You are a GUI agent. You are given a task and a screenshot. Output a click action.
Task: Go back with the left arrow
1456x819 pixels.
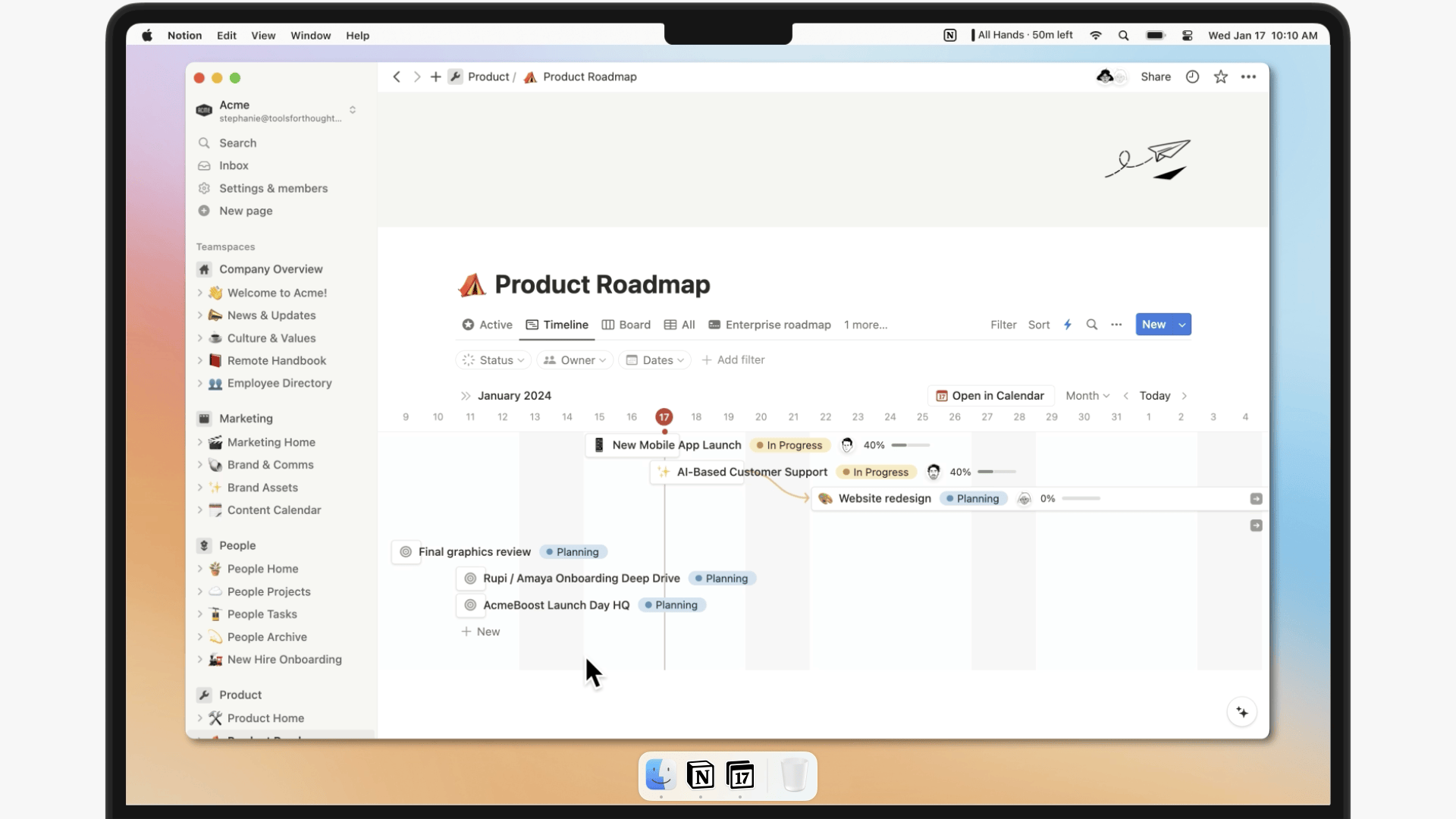pyautogui.click(x=397, y=77)
